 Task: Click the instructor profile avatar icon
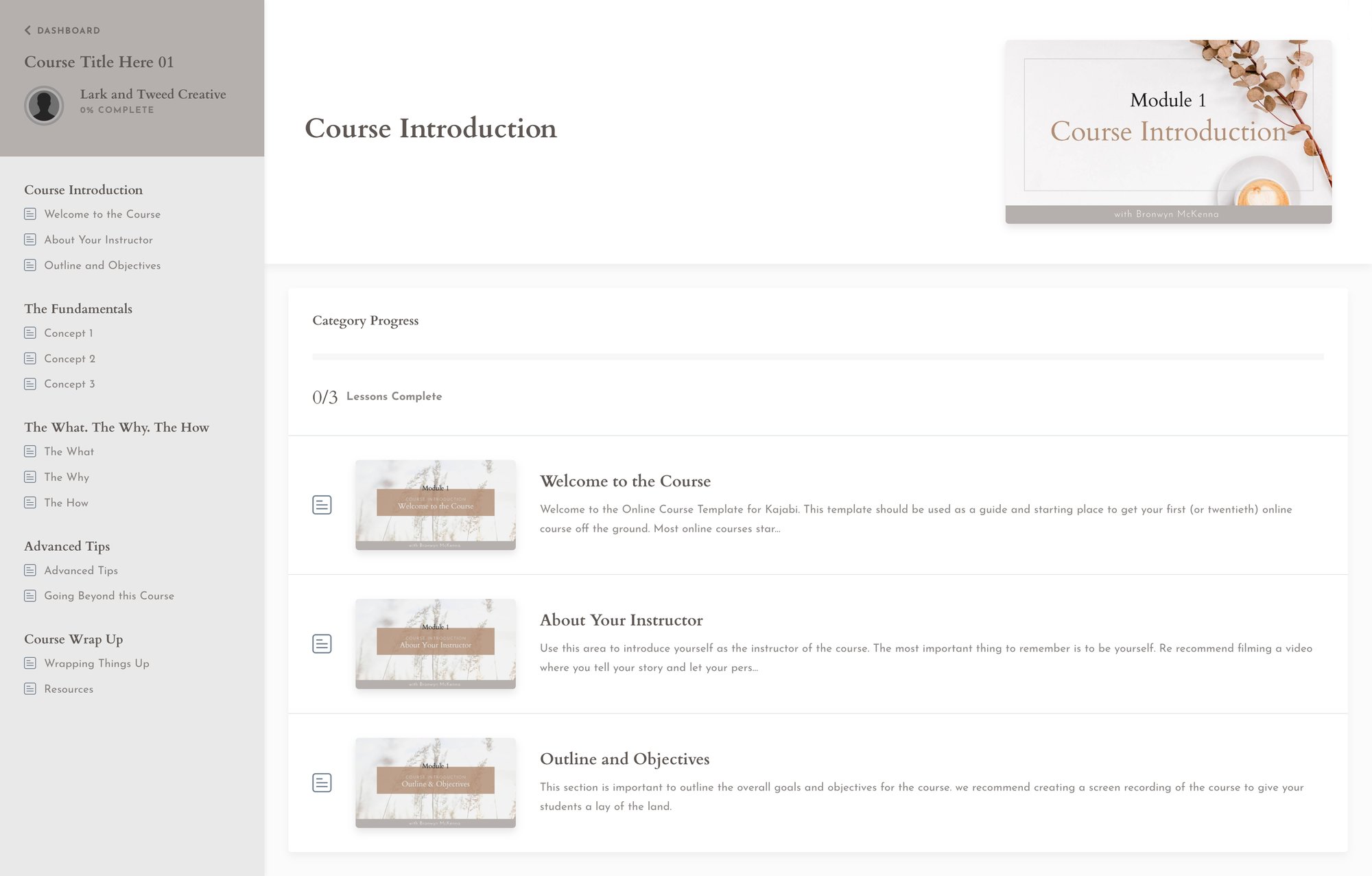[x=44, y=106]
